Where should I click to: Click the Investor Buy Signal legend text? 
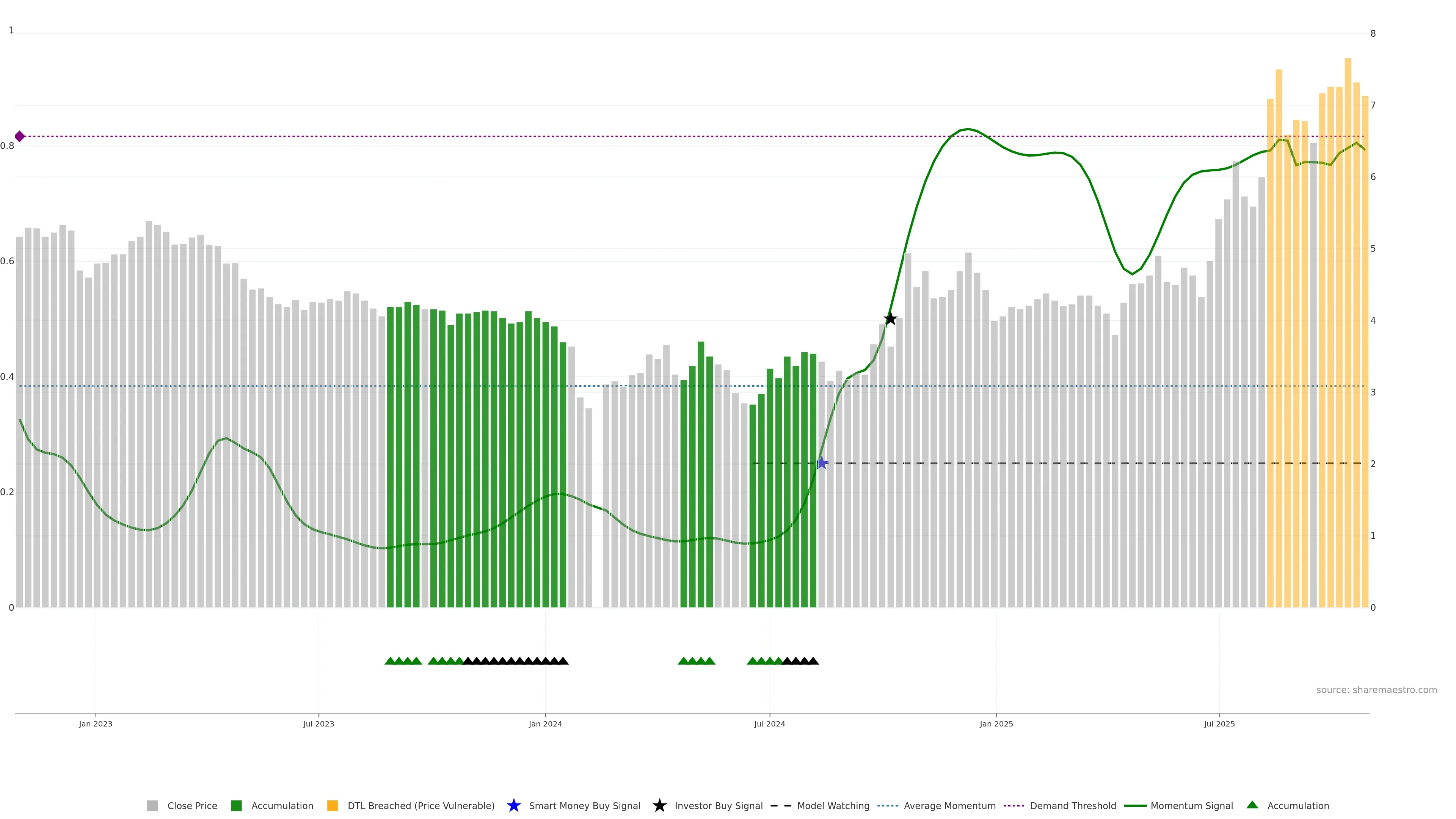pos(719,805)
